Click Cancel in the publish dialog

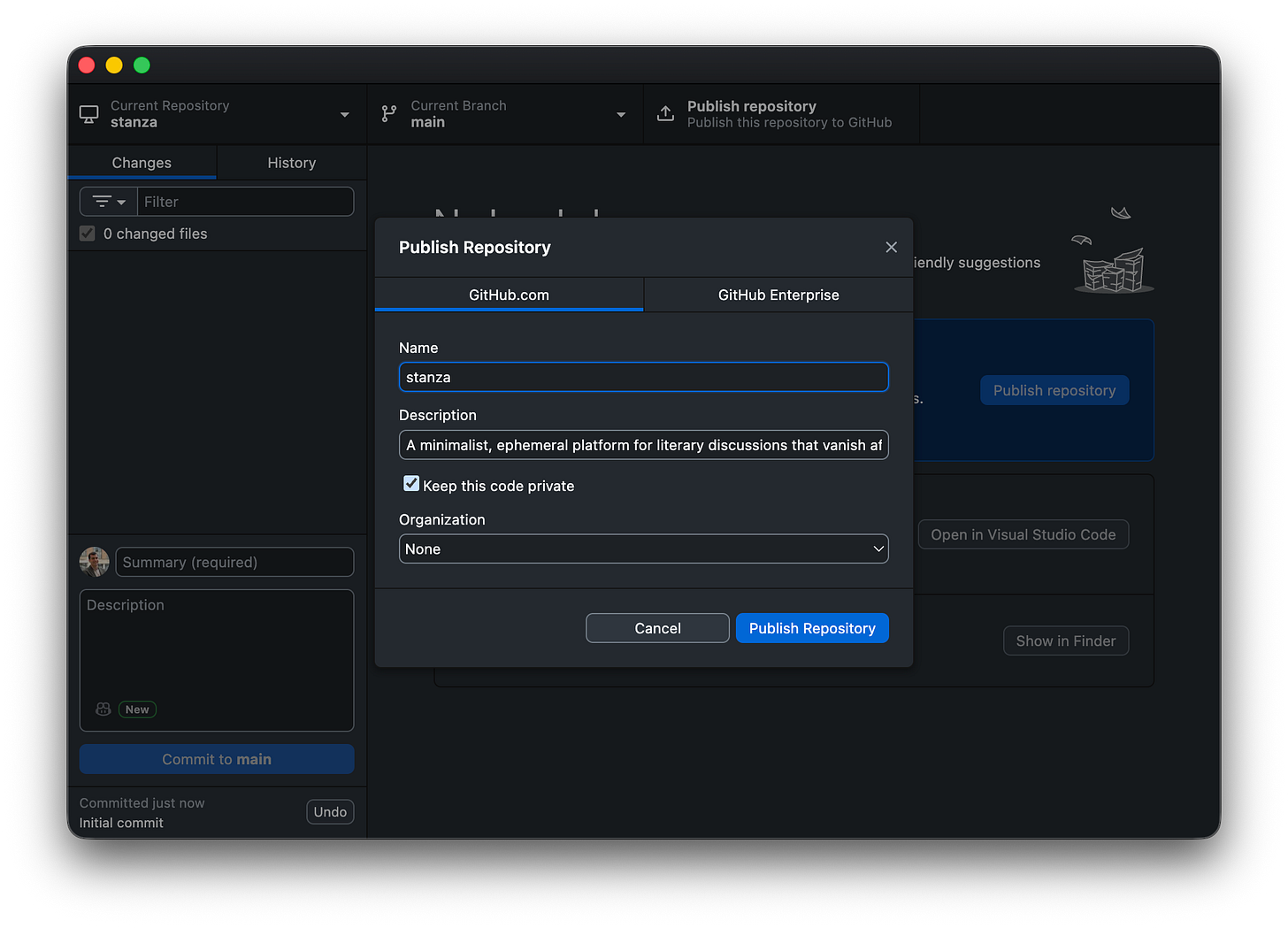point(657,628)
